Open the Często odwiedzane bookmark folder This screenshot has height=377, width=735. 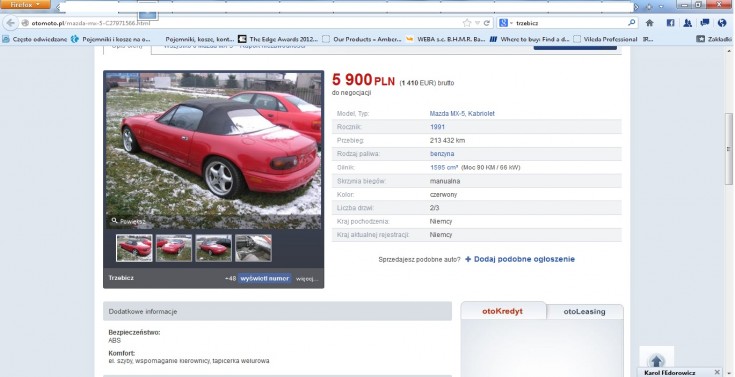click(x=35, y=39)
